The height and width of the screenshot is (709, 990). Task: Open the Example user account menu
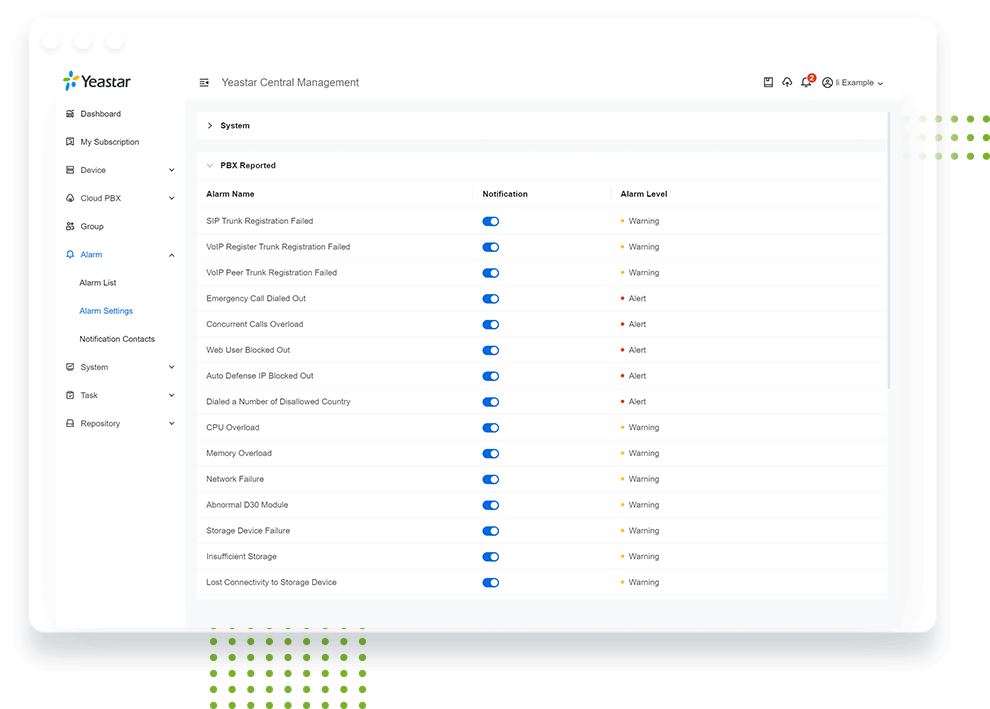pos(852,83)
